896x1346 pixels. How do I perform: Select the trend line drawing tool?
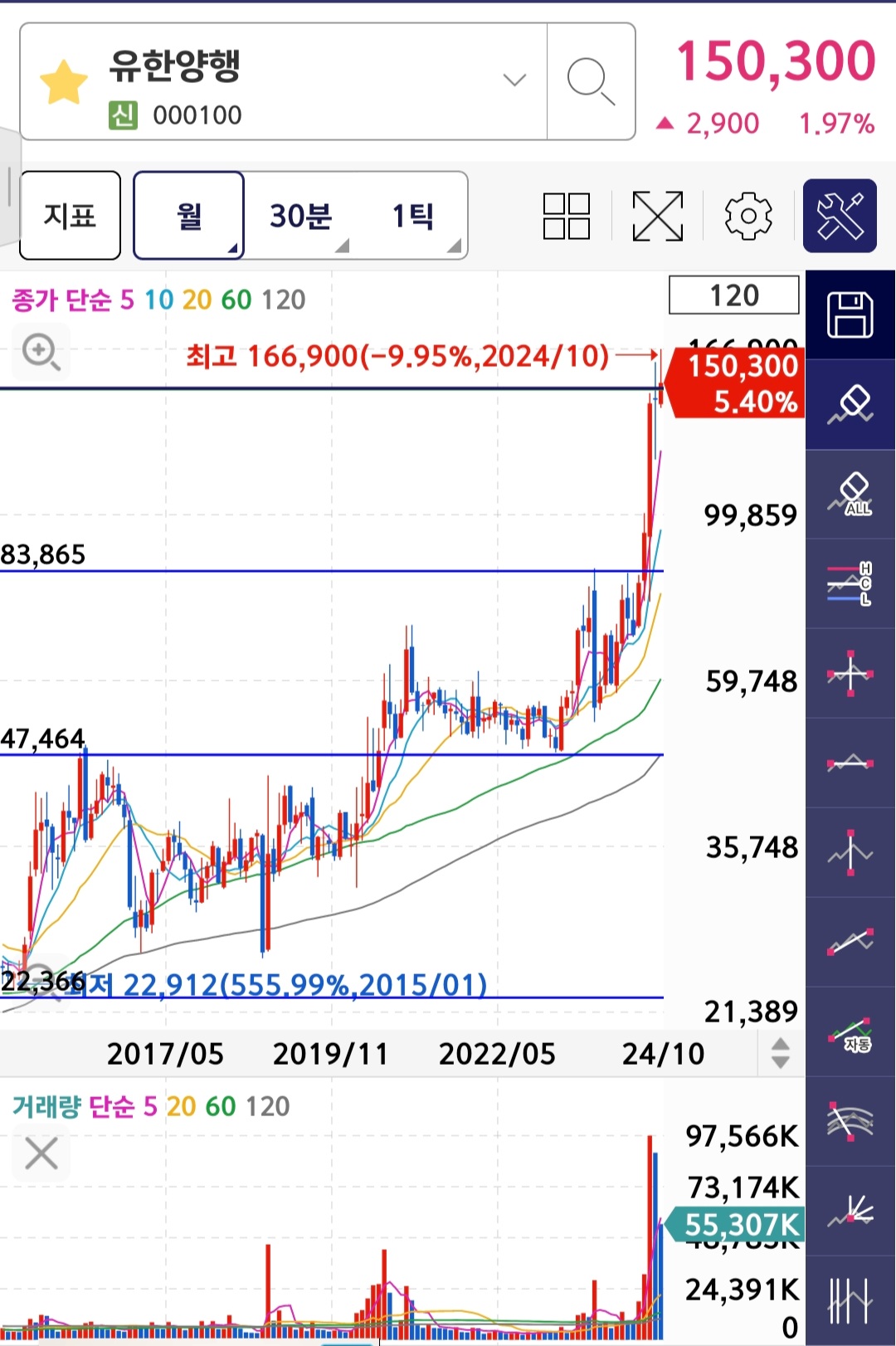850,943
